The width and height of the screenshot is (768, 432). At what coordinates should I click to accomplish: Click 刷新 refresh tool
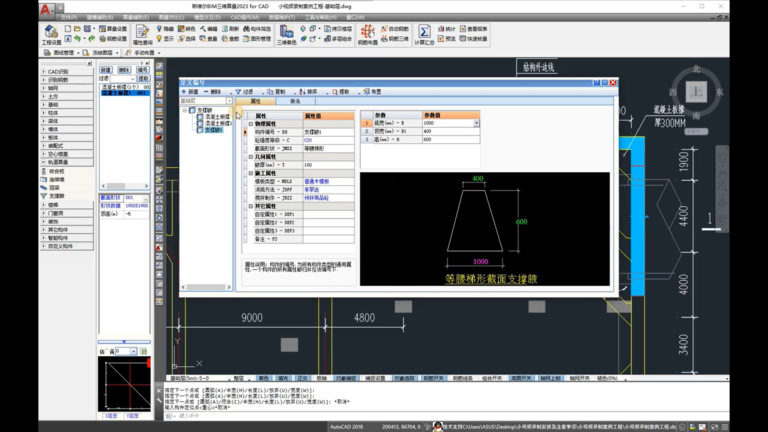pos(230,29)
